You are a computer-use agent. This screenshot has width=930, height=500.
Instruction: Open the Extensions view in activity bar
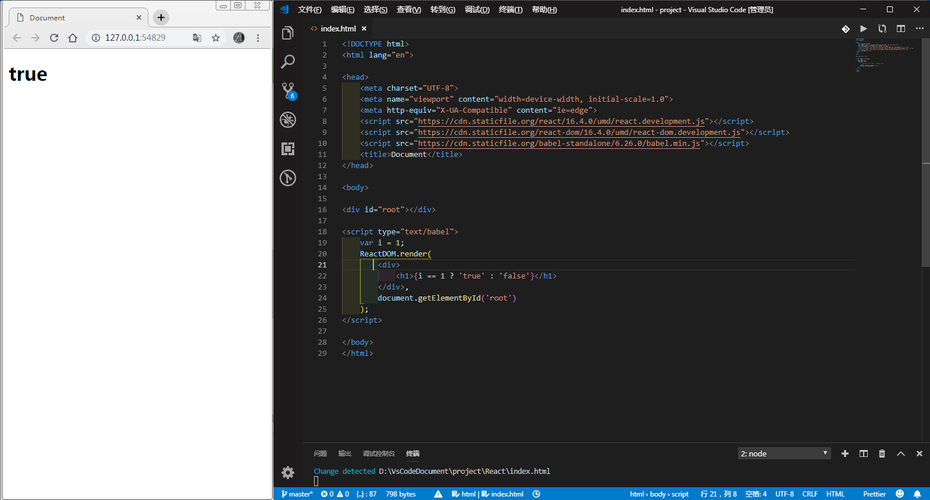(x=288, y=149)
